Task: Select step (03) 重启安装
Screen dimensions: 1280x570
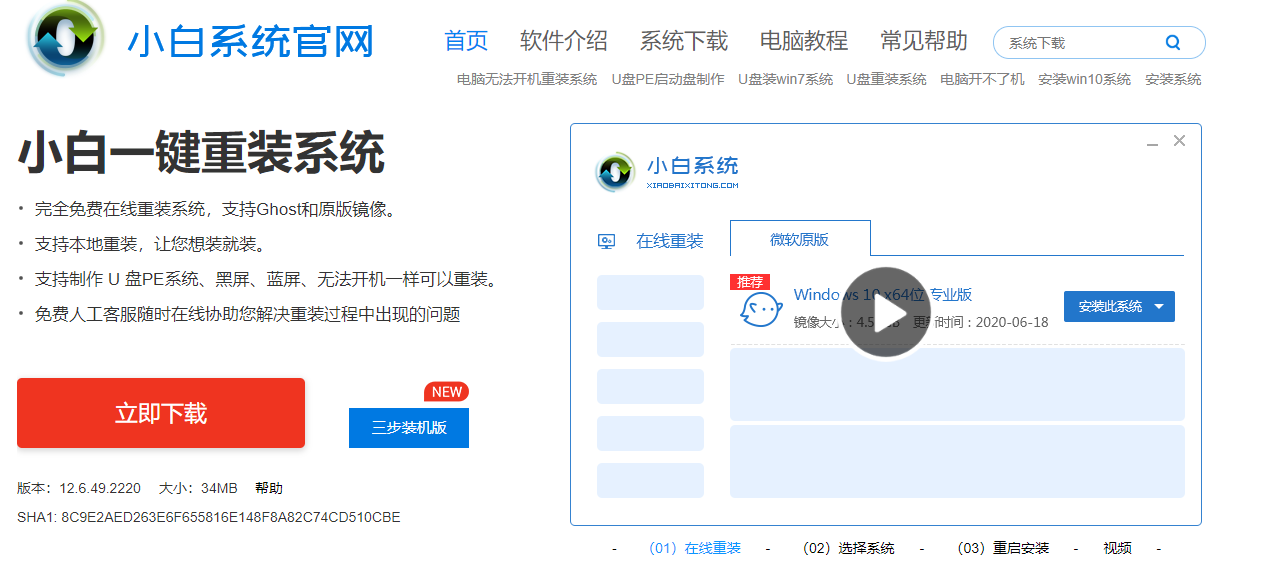Action: 1003,548
